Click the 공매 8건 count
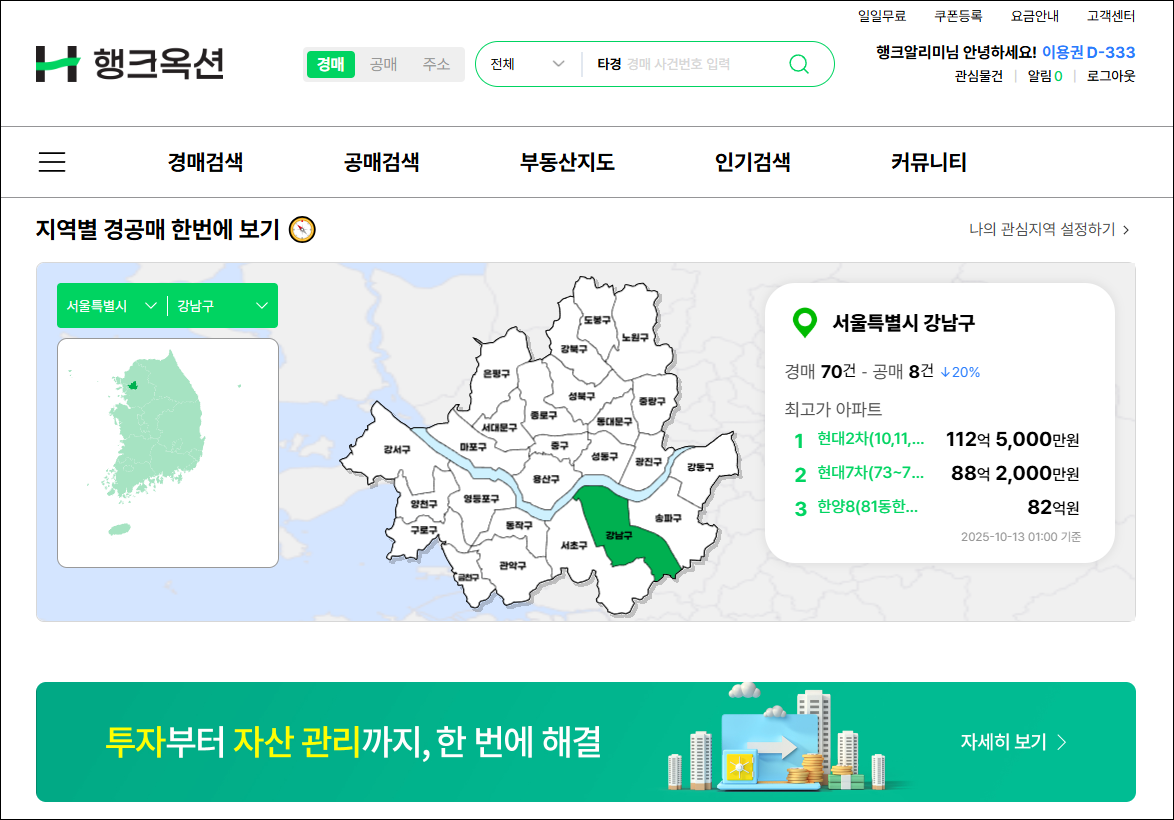This screenshot has width=1174, height=820. tap(903, 371)
